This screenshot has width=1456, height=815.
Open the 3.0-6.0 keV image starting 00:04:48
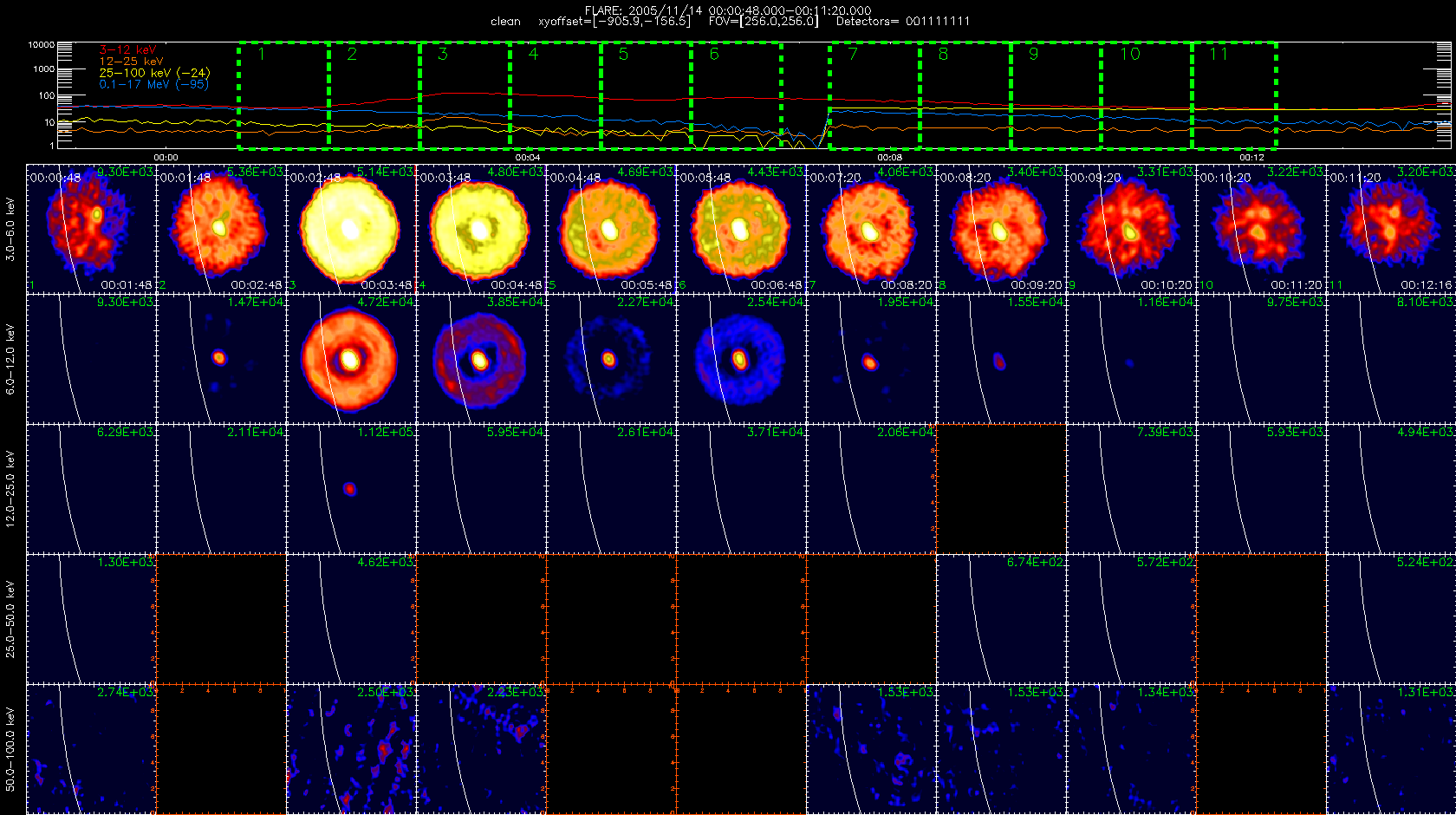click(611, 228)
